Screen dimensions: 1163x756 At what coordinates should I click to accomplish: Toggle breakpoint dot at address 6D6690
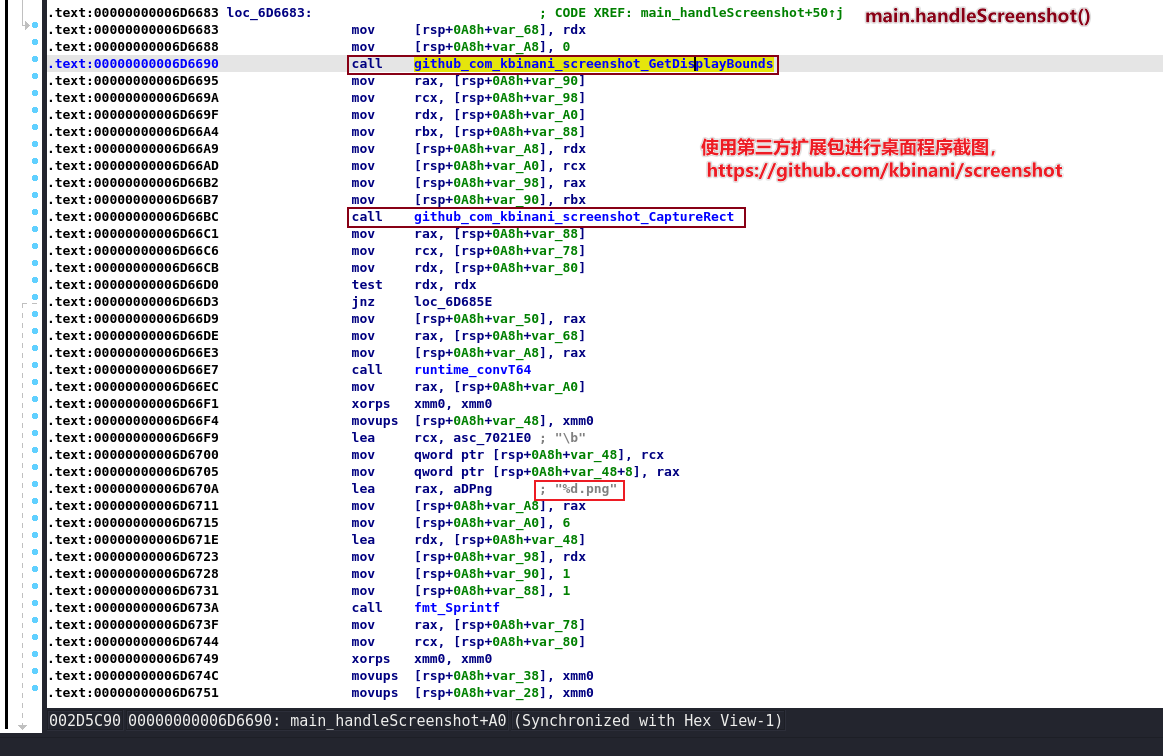point(36,64)
